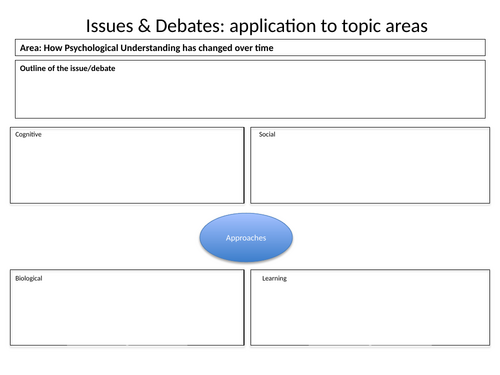Select the Area text box
This screenshot has height=375, width=500.
click(x=250, y=48)
